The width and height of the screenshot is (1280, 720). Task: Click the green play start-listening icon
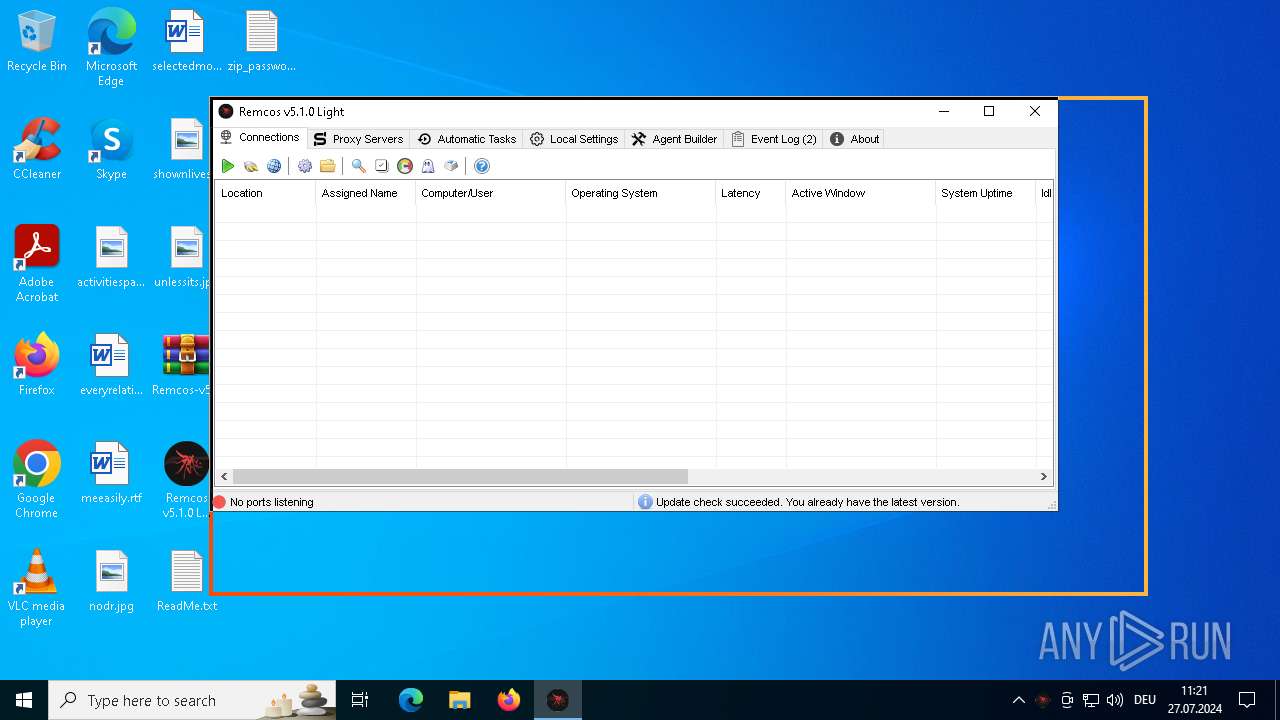pos(228,166)
